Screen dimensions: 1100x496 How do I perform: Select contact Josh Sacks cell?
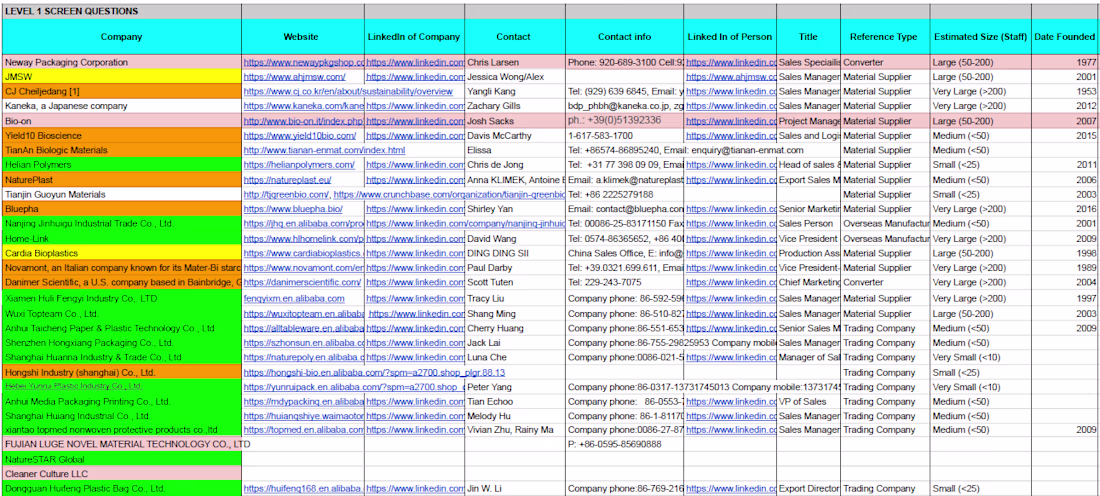click(x=515, y=121)
